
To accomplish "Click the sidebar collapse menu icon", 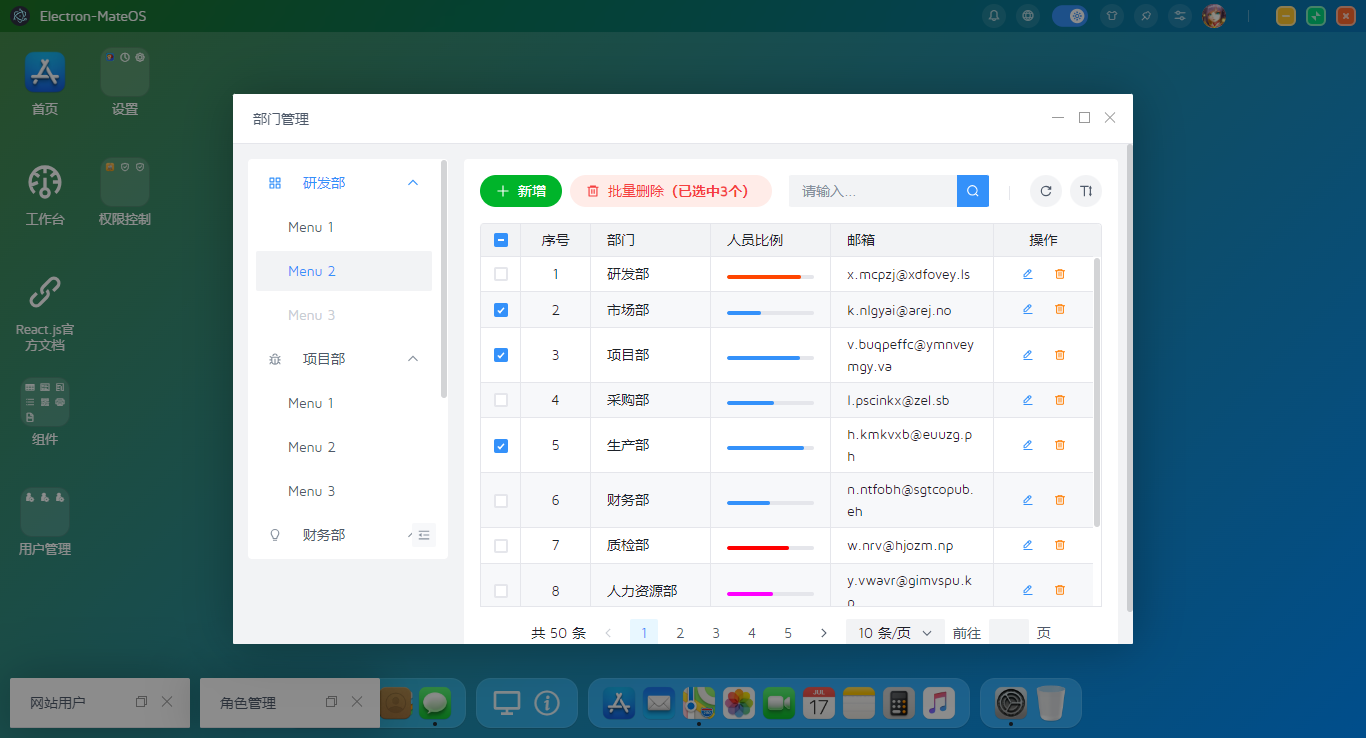I will (424, 535).
